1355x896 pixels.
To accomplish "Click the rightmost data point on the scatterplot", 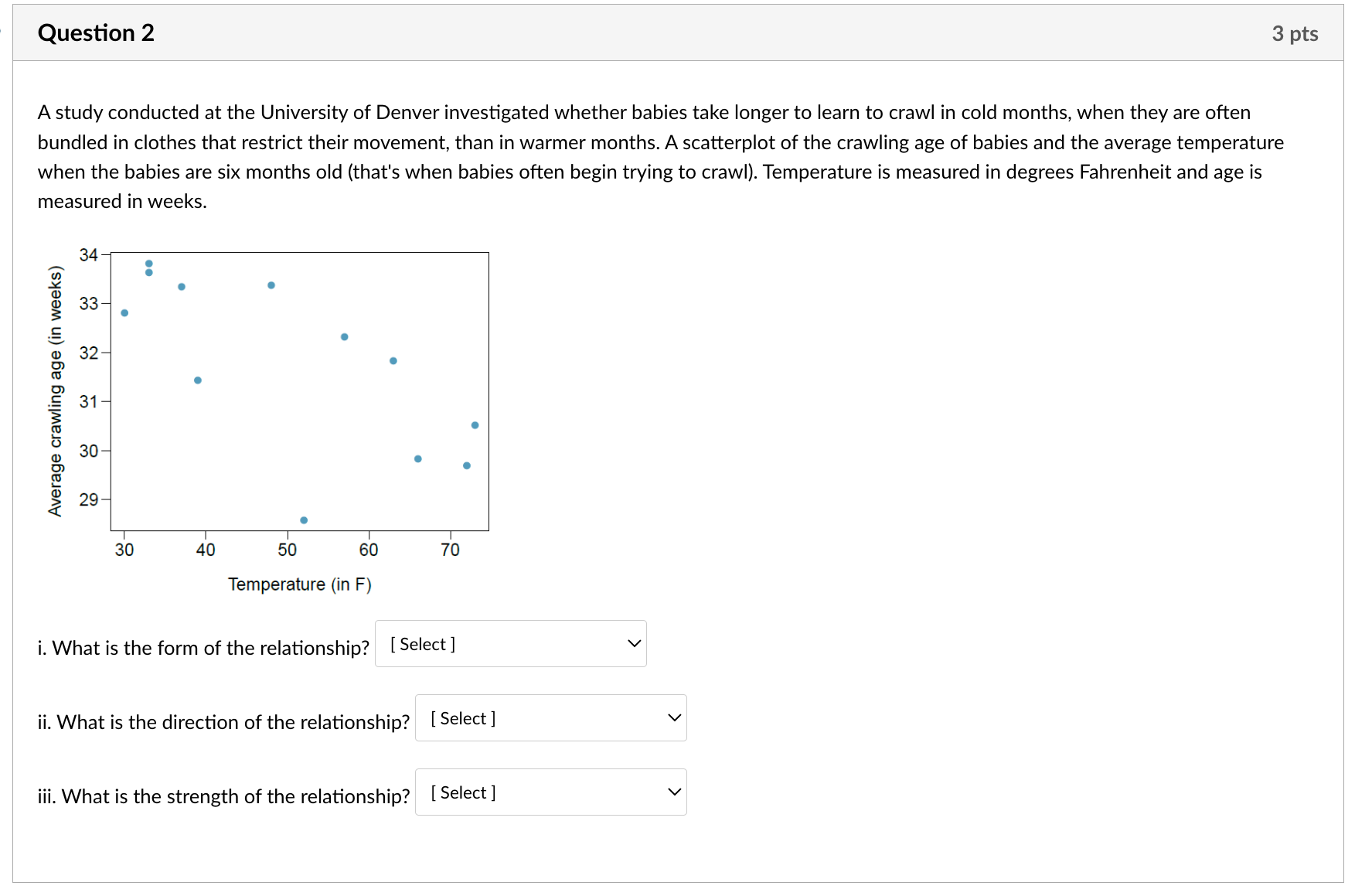I will tap(475, 425).
